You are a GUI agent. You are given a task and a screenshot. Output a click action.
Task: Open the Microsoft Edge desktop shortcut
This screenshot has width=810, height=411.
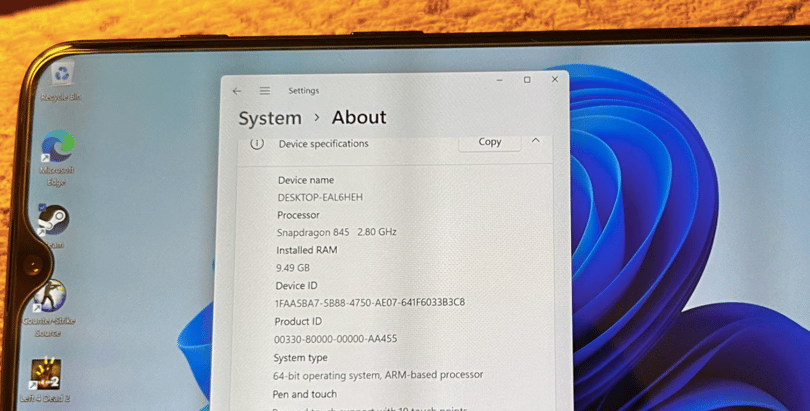coord(57,158)
